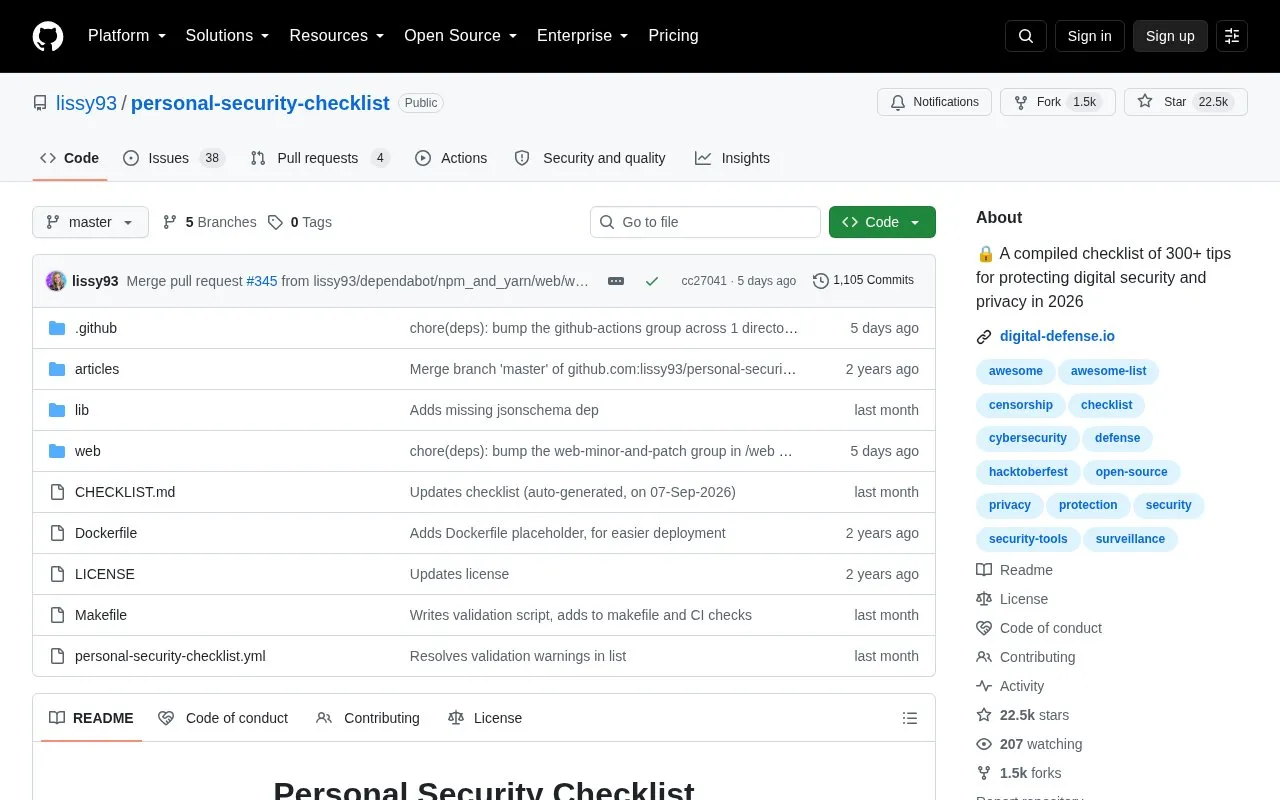Open 5 Branches link
1280x800 pixels.
pos(209,222)
